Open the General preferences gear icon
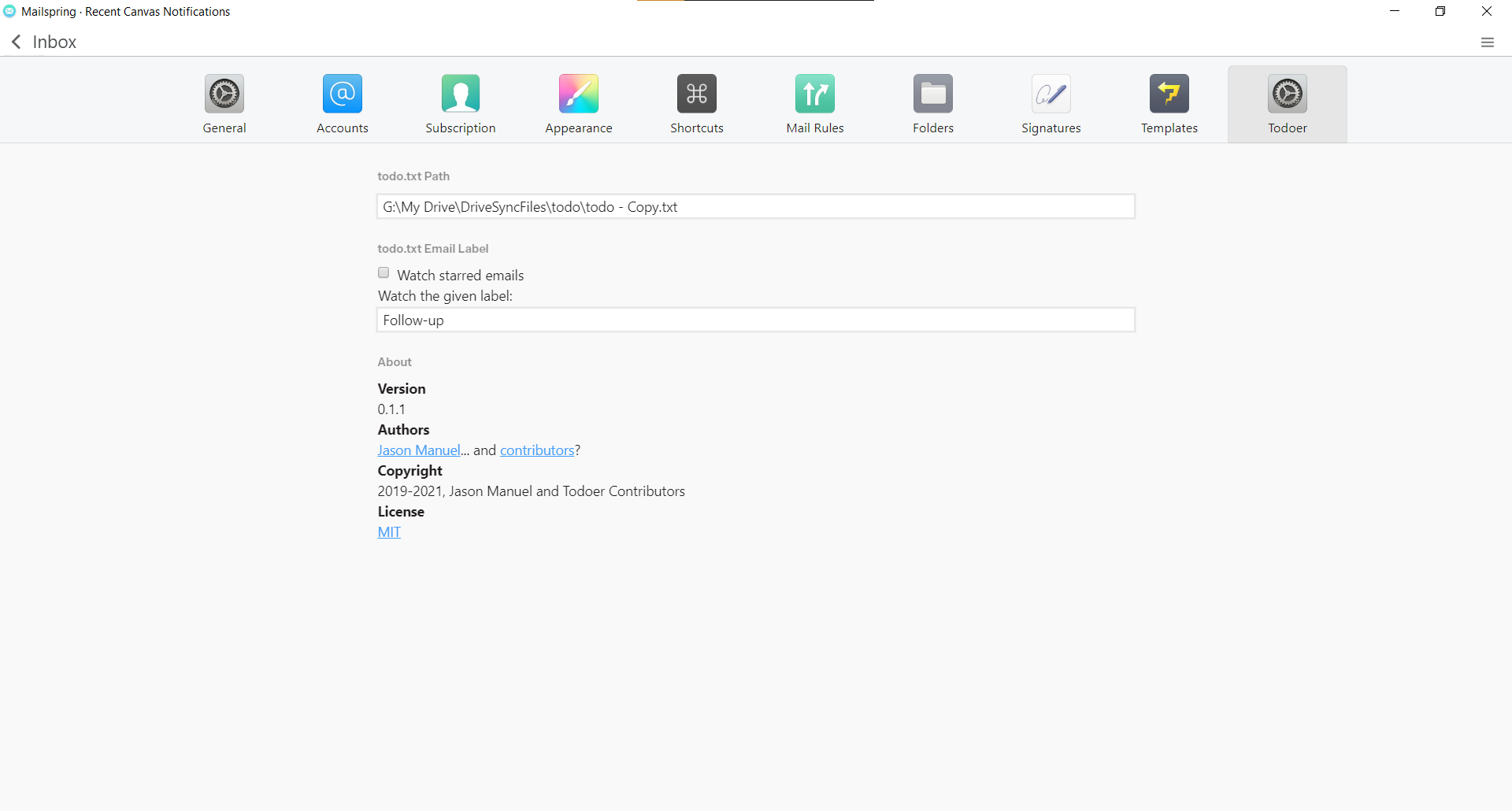This screenshot has height=811, width=1512. tap(224, 94)
